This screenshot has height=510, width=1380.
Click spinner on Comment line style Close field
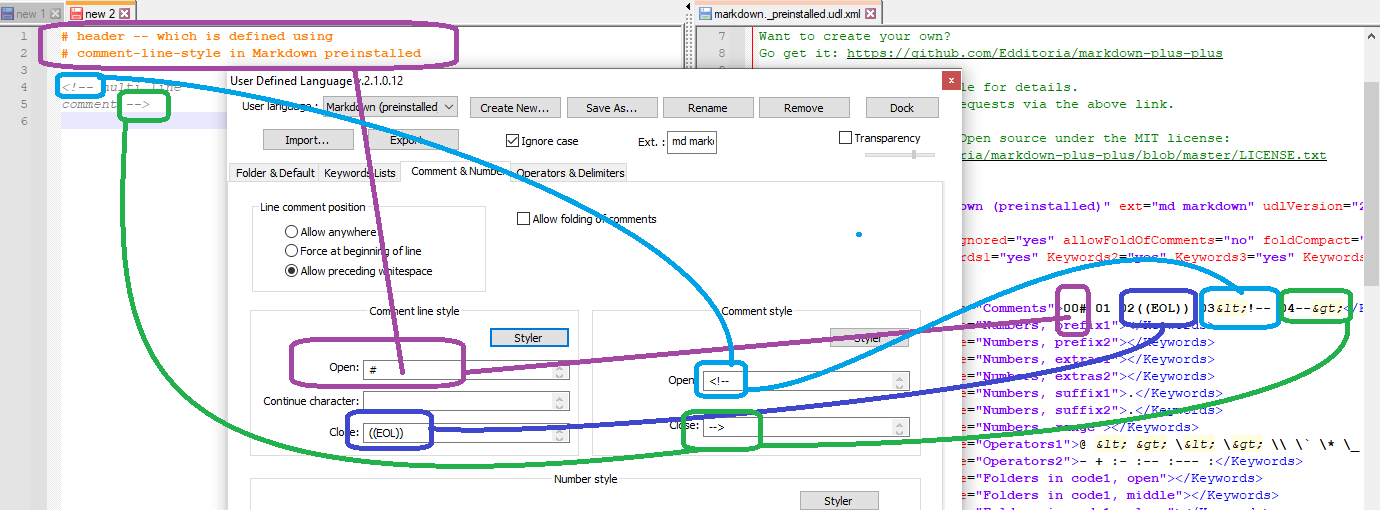click(x=561, y=434)
